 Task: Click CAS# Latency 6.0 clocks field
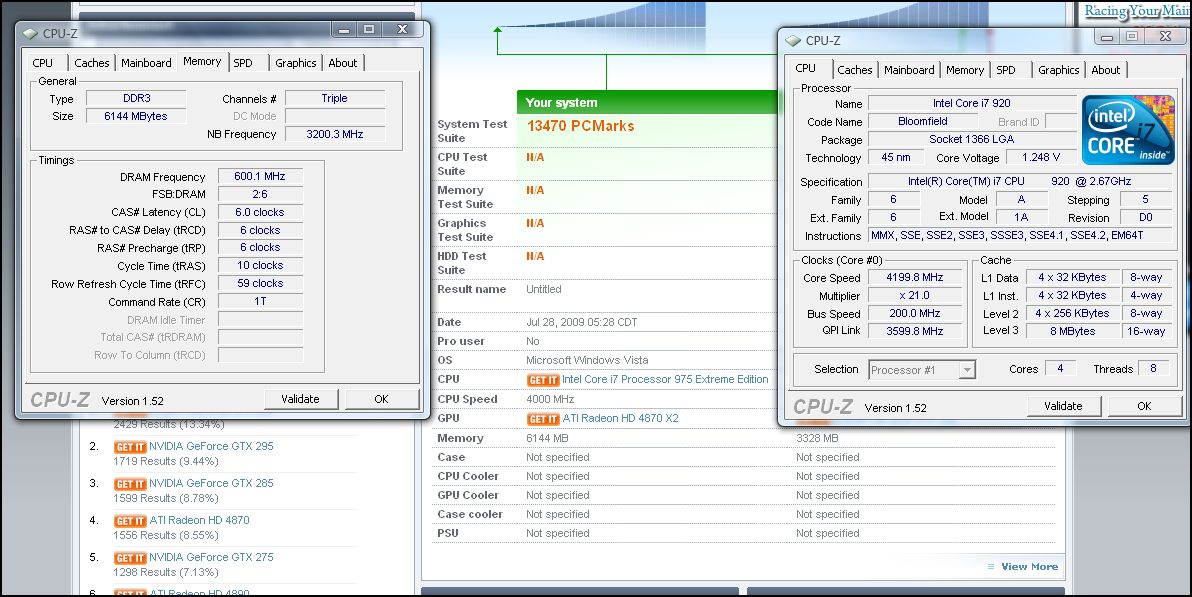click(x=260, y=212)
